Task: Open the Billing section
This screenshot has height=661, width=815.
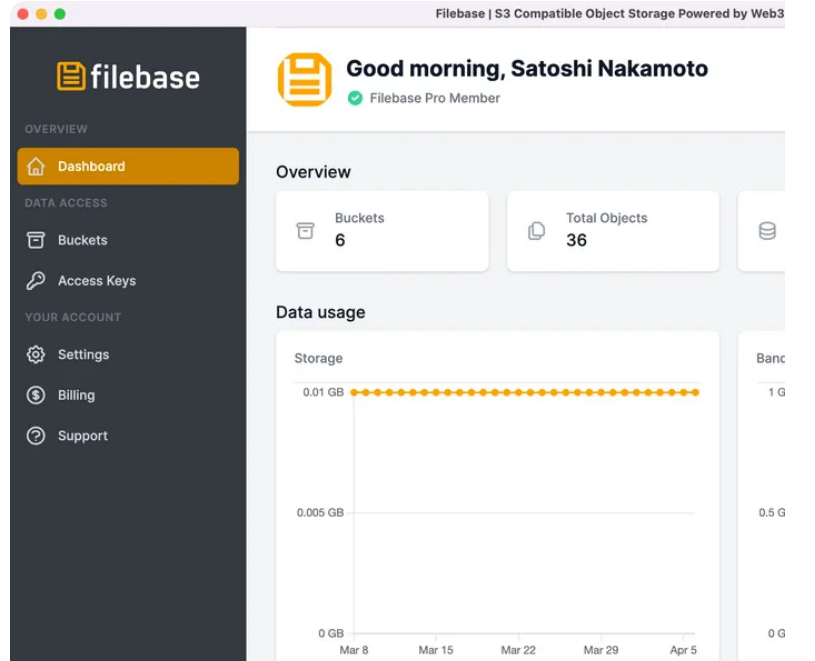Action: (76, 395)
